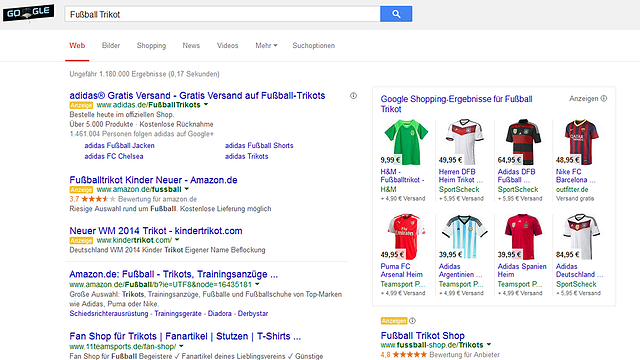This screenshot has height=360, width=640.
Task: Switch to the Web tab
Action: pyautogui.click(x=77, y=46)
